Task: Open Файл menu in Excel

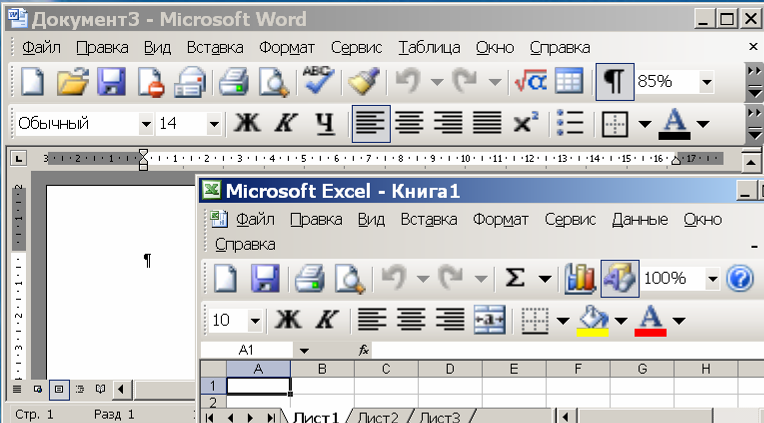Action: point(255,220)
